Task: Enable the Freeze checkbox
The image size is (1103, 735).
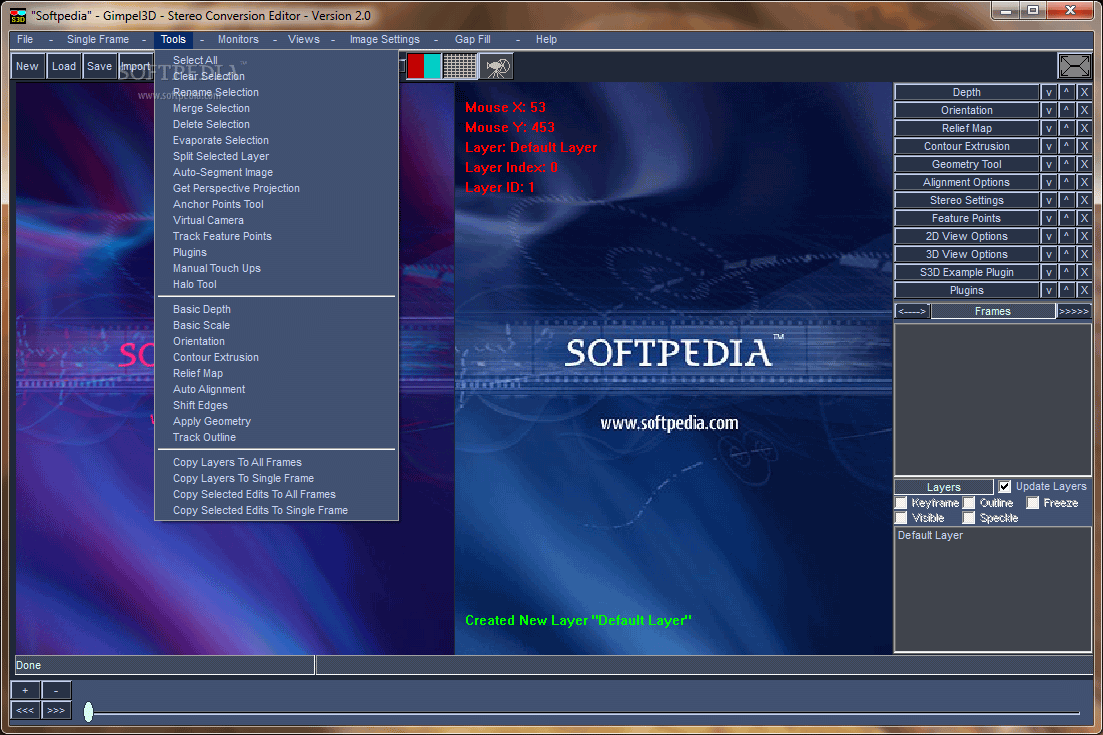Action: 1033,503
